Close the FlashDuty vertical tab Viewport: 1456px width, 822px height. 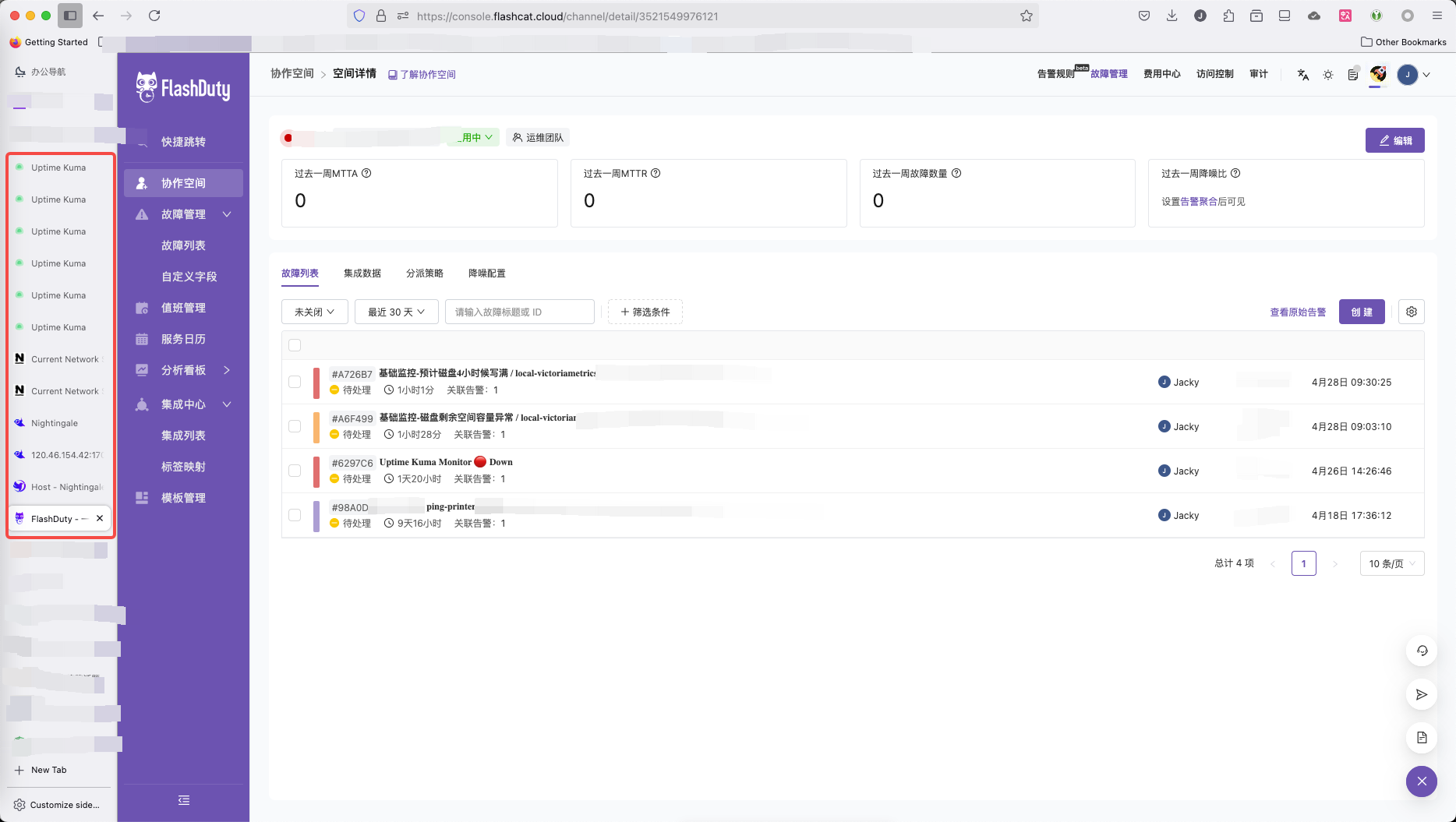(100, 518)
